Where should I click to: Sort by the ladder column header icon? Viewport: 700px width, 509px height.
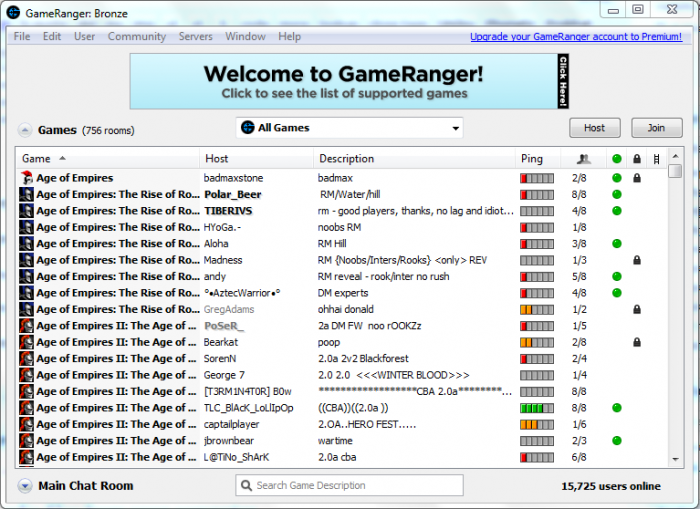[x=656, y=159]
